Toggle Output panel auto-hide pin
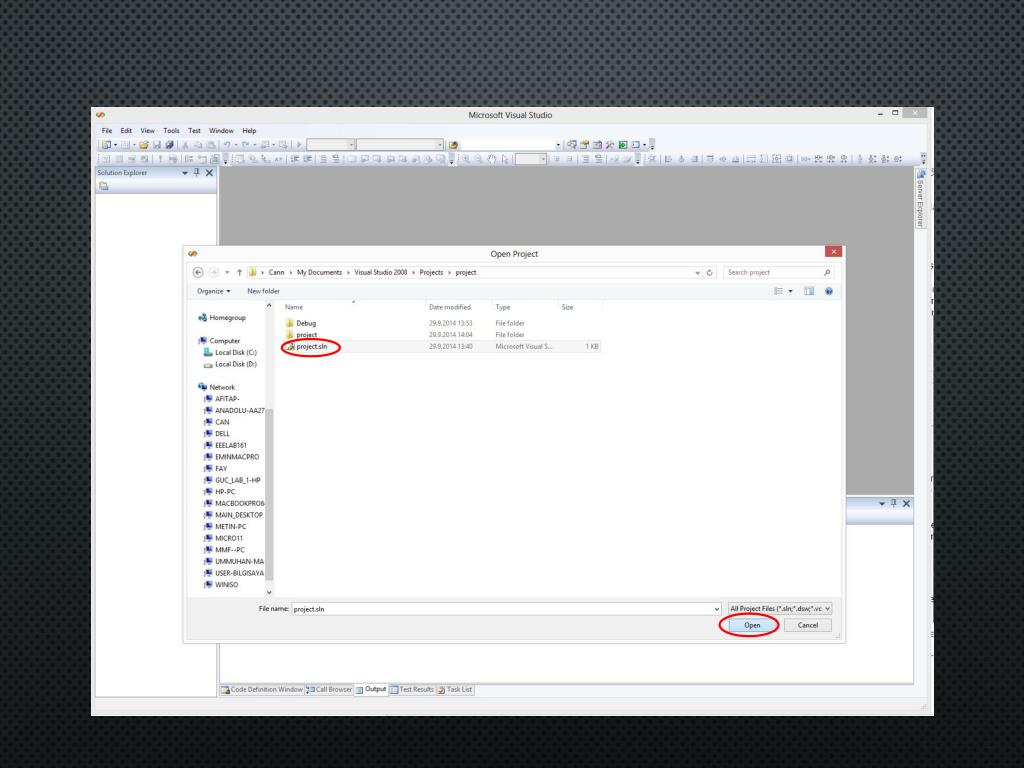Screen dimensions: 1024x768 coord(894,503)
